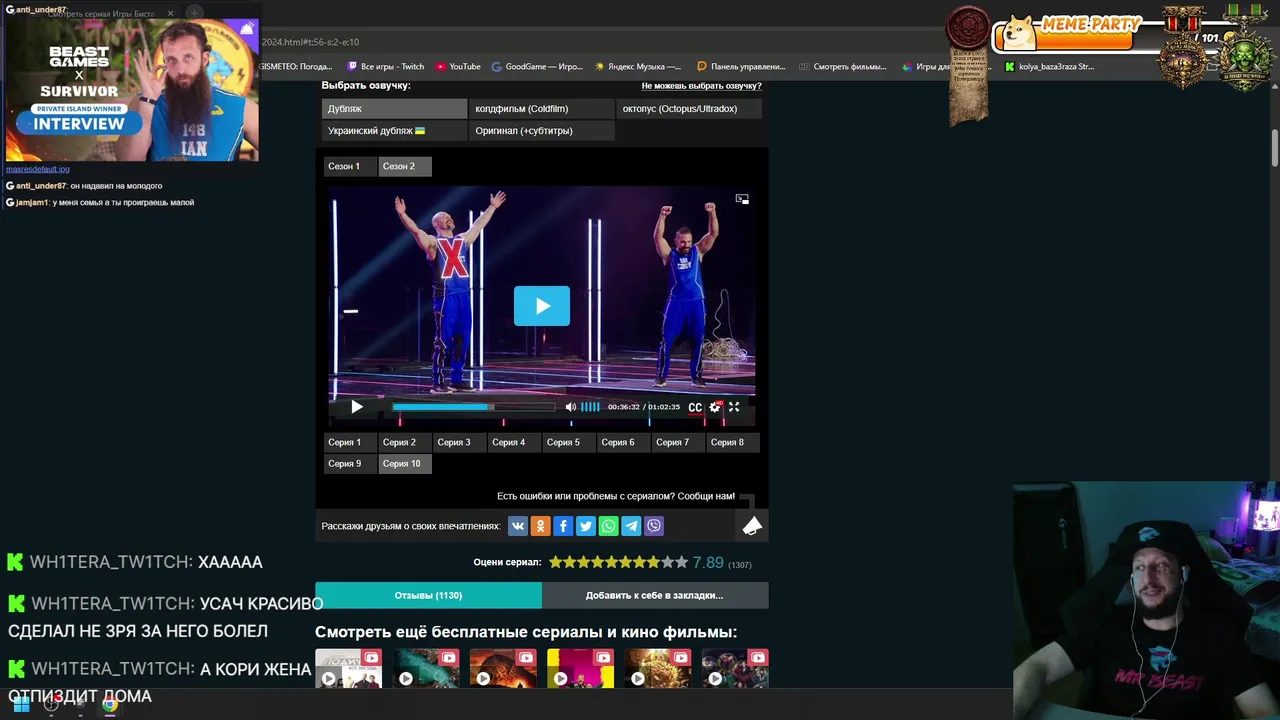
Task: Click 'Добавить к себе в закладки...' button
Action: click(x=655, y=595)
